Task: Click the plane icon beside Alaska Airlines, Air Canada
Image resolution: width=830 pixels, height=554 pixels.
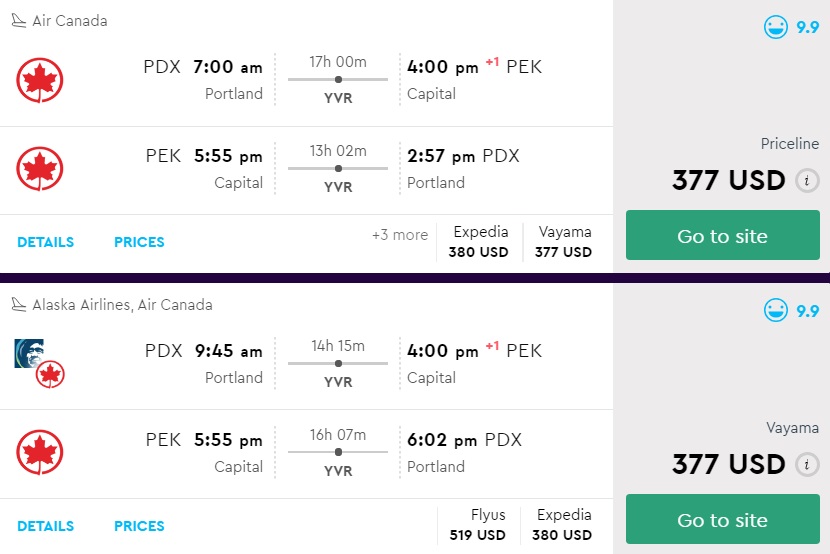Action: tap(19, 305)
